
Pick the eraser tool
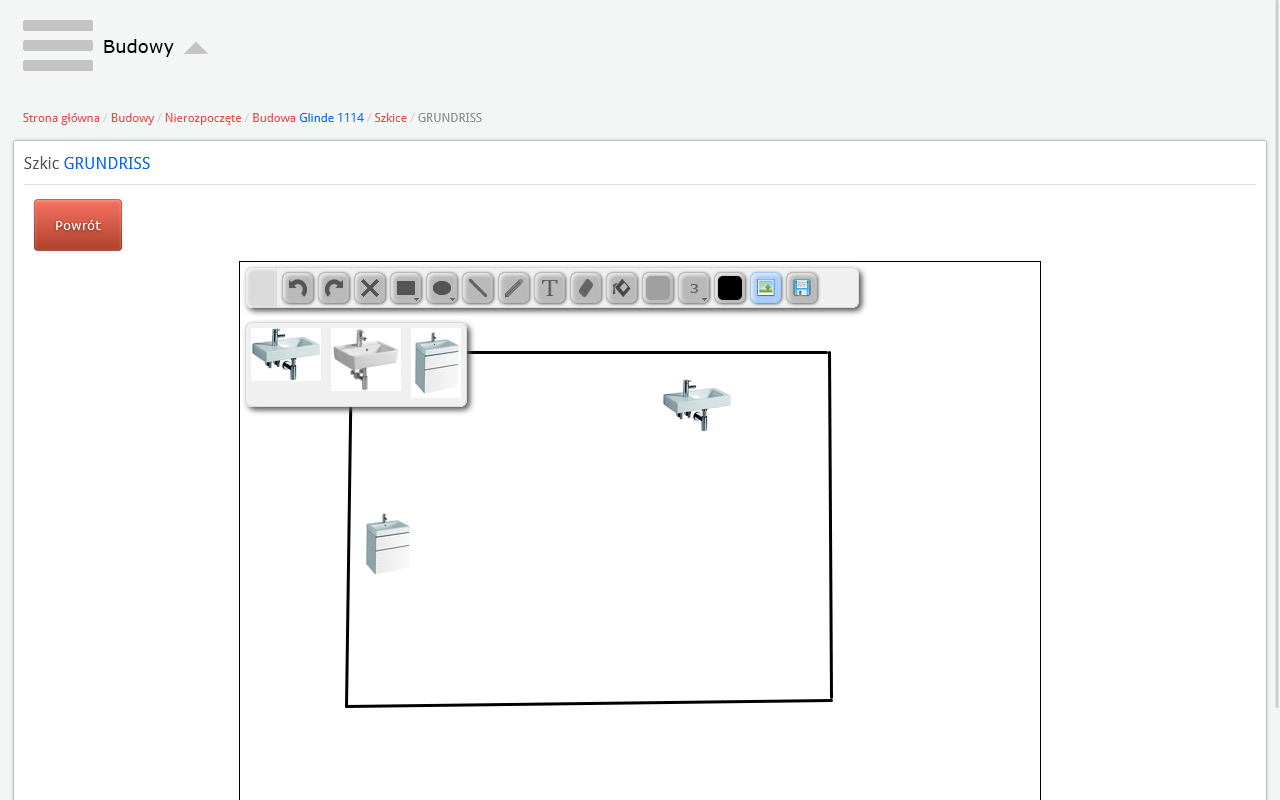[586, 289]
